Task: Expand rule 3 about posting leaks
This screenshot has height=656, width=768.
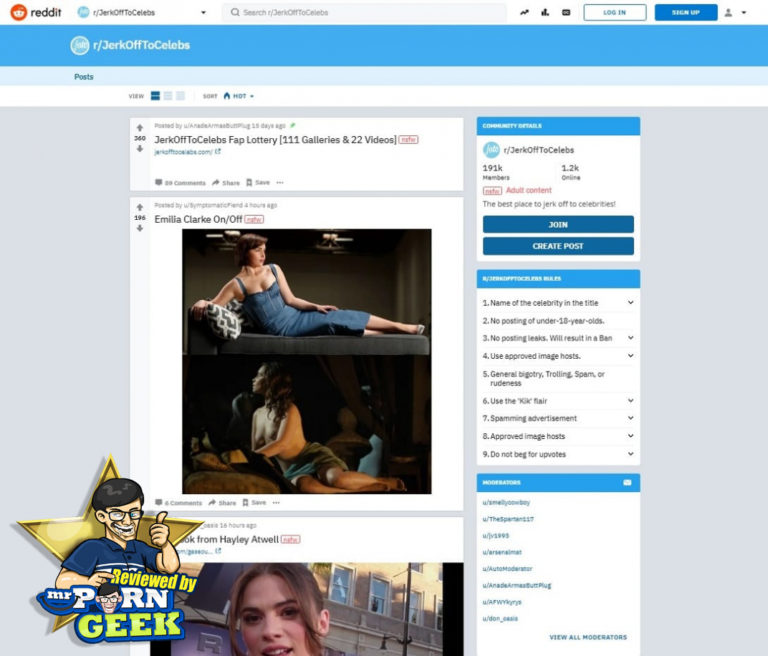Action: click(x=630, y=338)
